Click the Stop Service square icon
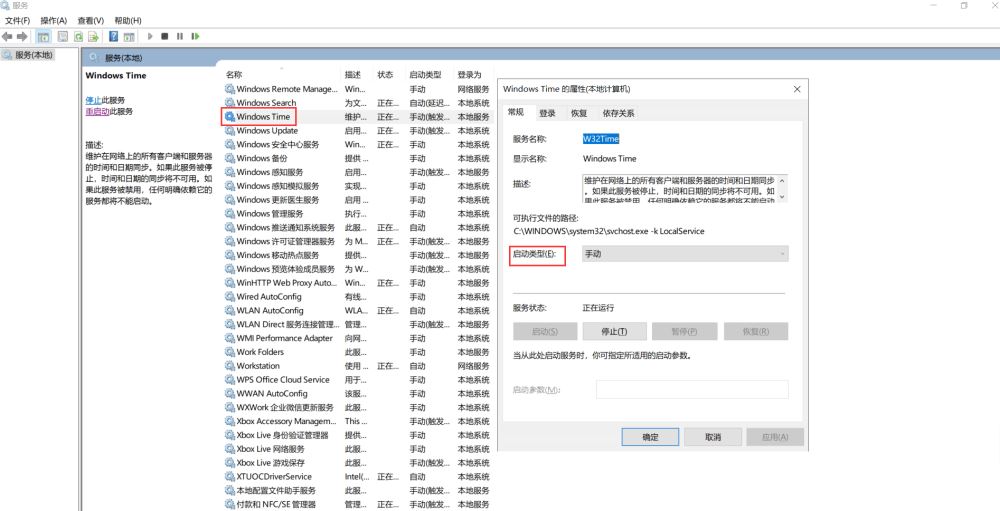This screenshot has width=1000, height=511. tap(165, 36)
